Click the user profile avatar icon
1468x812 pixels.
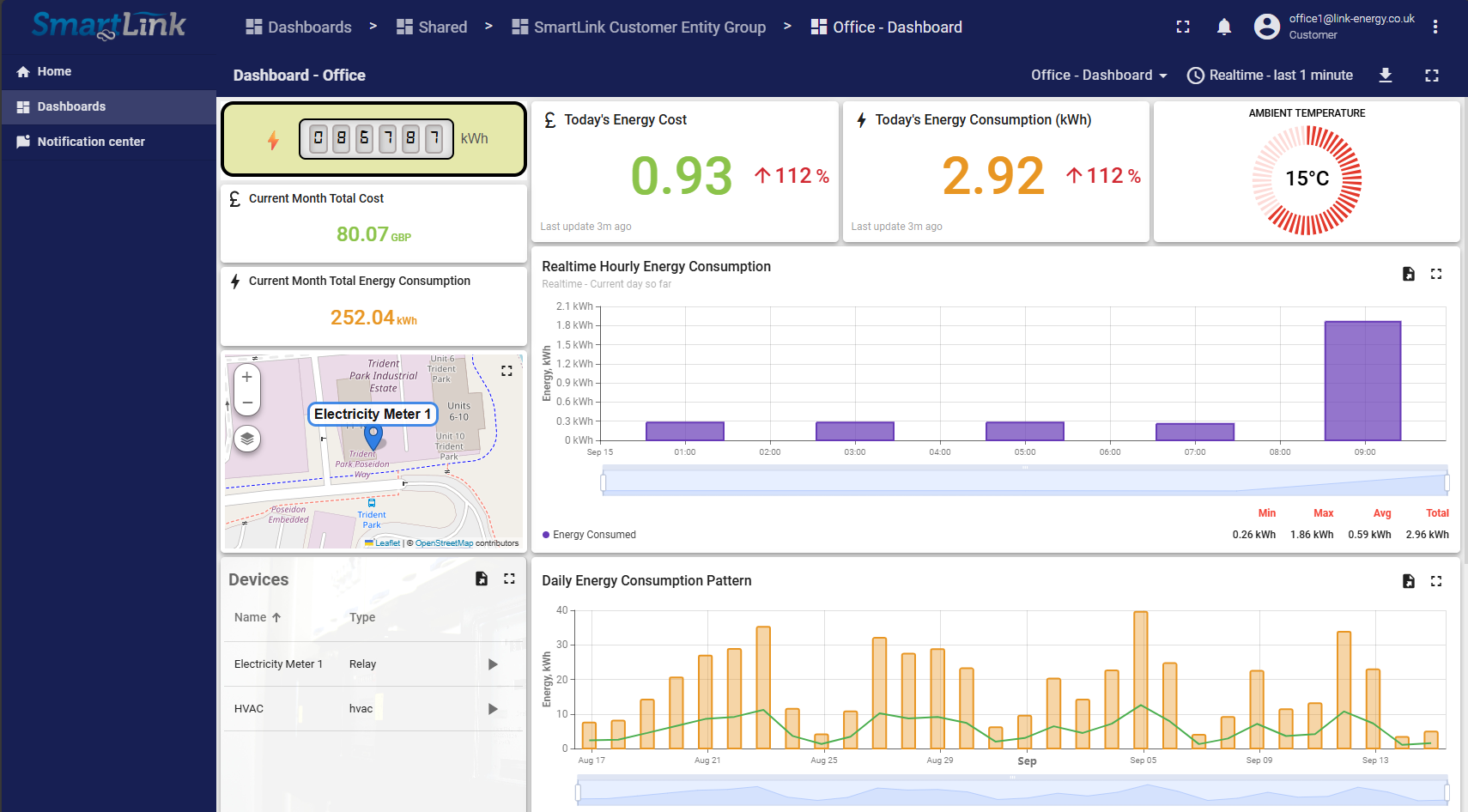[x=1266, y=27]
